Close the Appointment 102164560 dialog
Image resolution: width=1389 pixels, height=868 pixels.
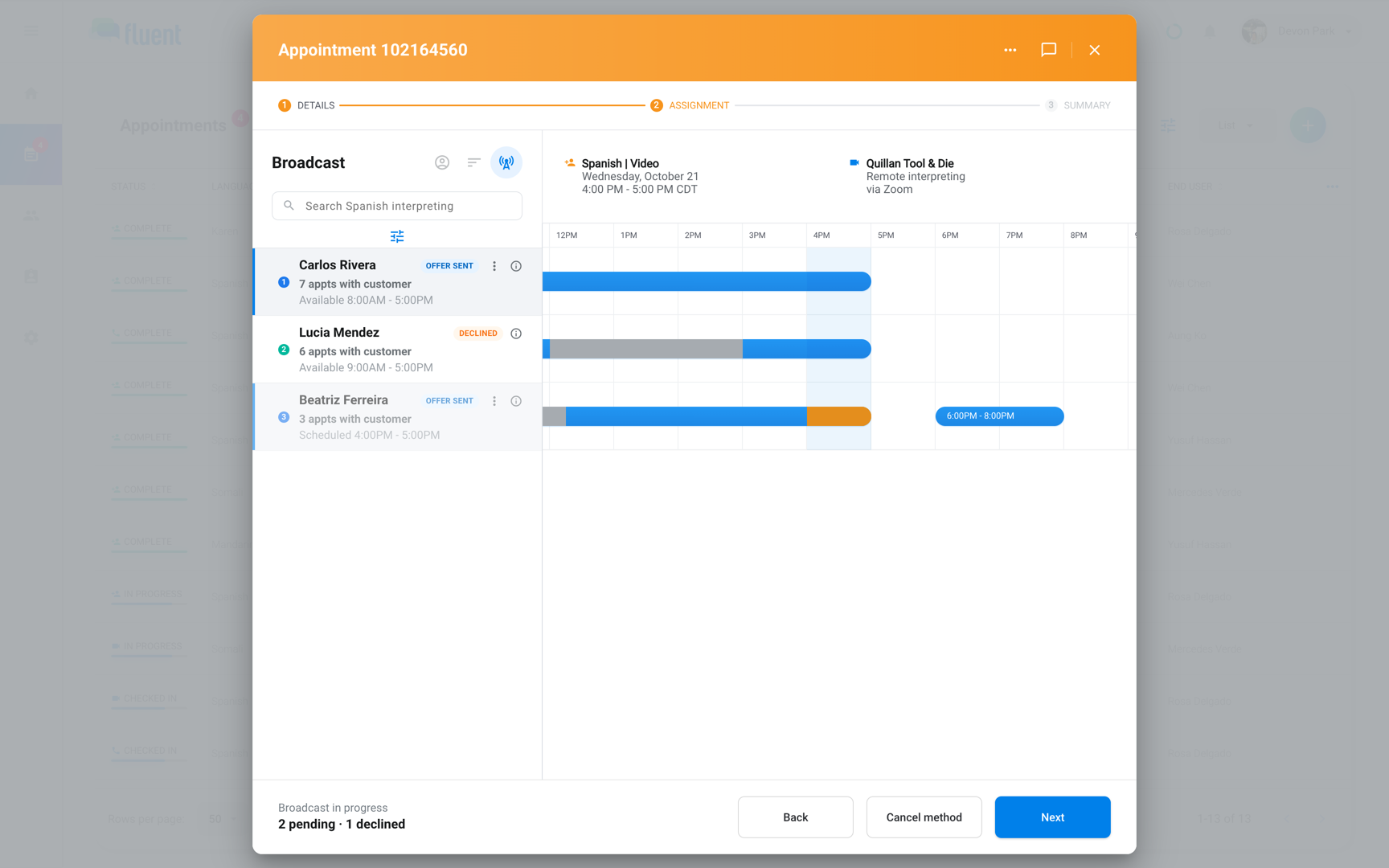click(1094, 50)
